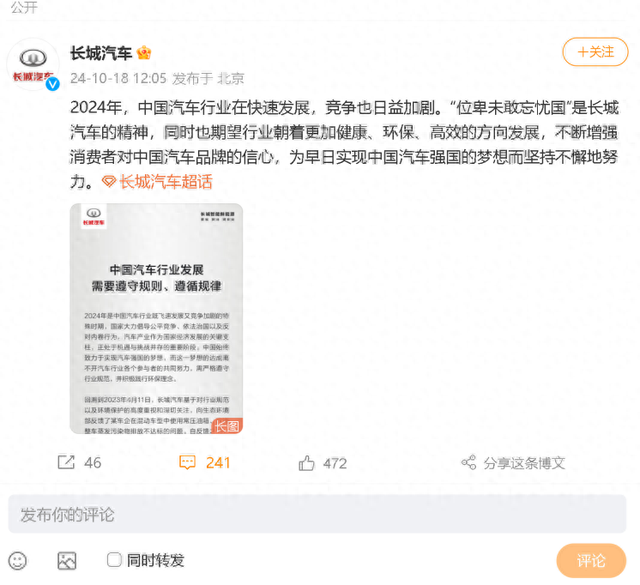The image size is (640, 585).
Task: Click the diamond icon before 长城汽车超话
Action: coord(109,182)
